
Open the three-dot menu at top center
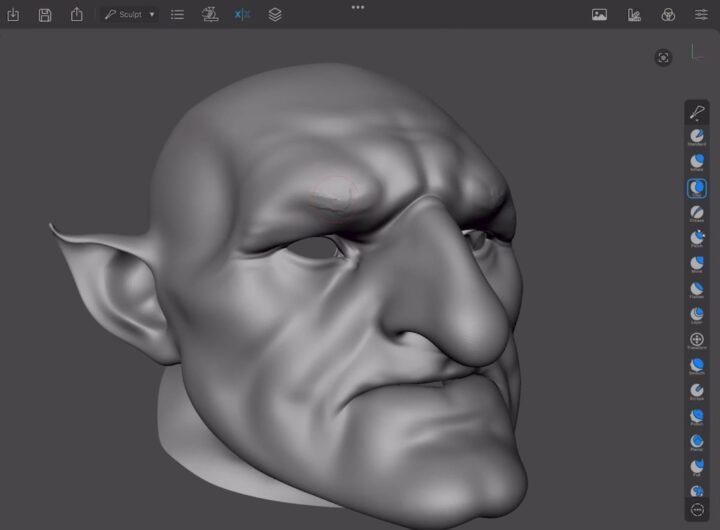[358, 7]
